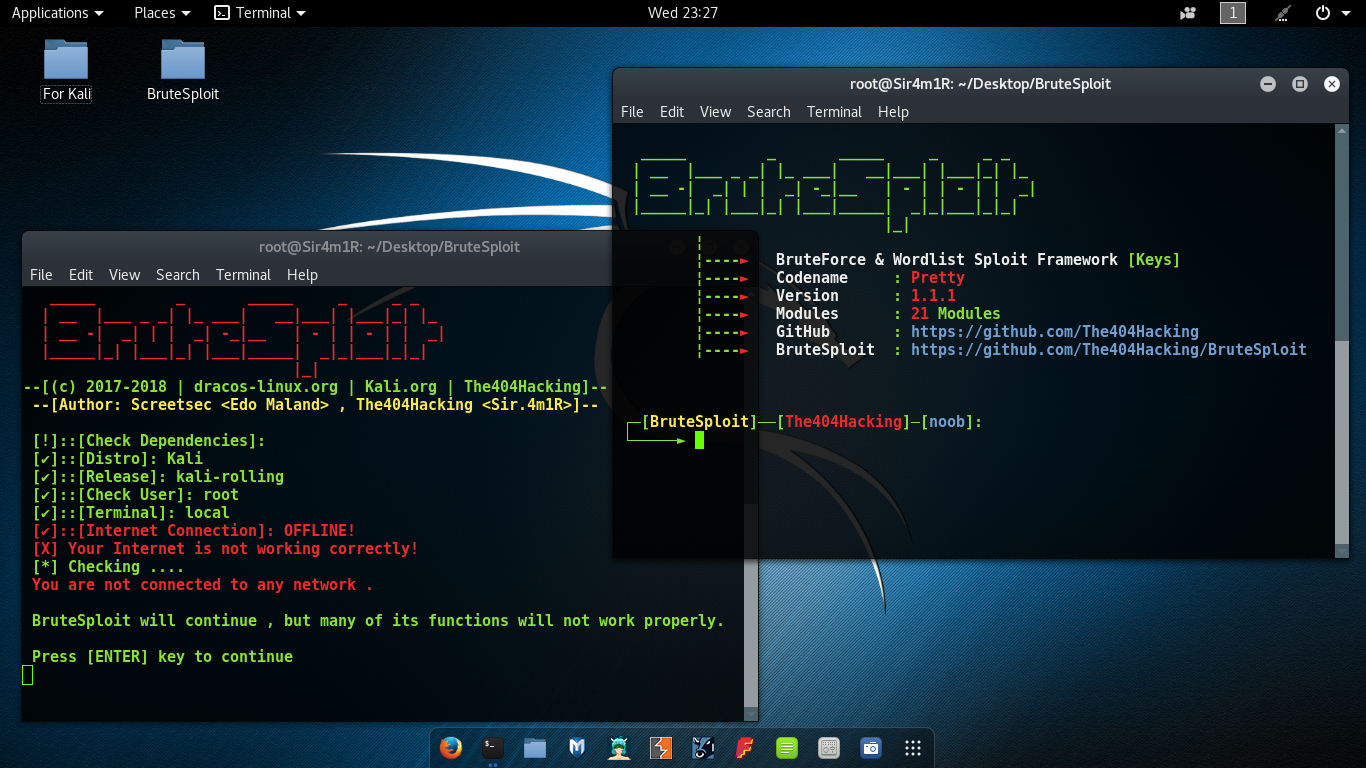Image resolution: width=1366 pixels, height=768 pixels.
Task: Click the '21 Modules' value
Action: [956, 314]
